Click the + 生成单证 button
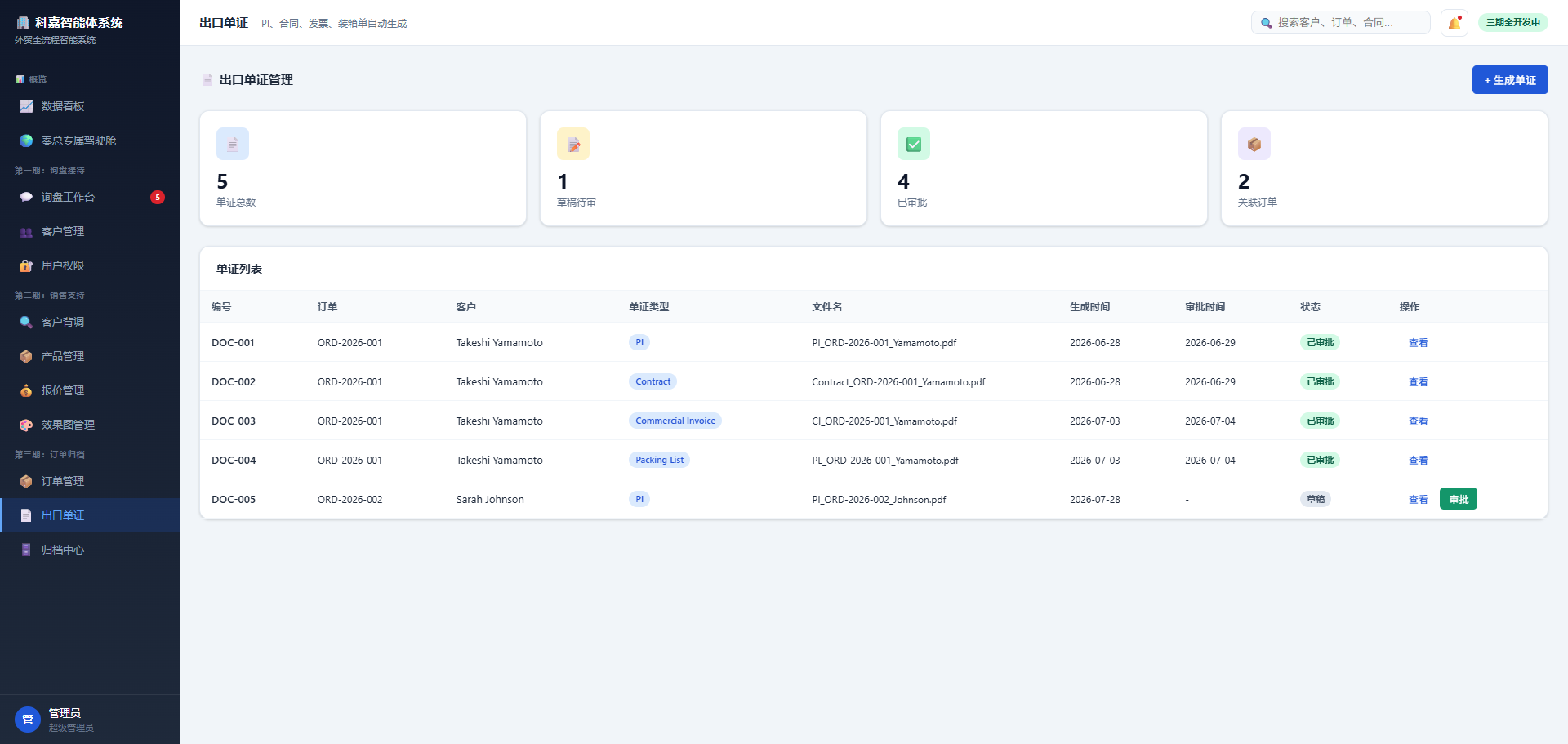This screenshot has width=1568, height=744. coord(1510,80)
